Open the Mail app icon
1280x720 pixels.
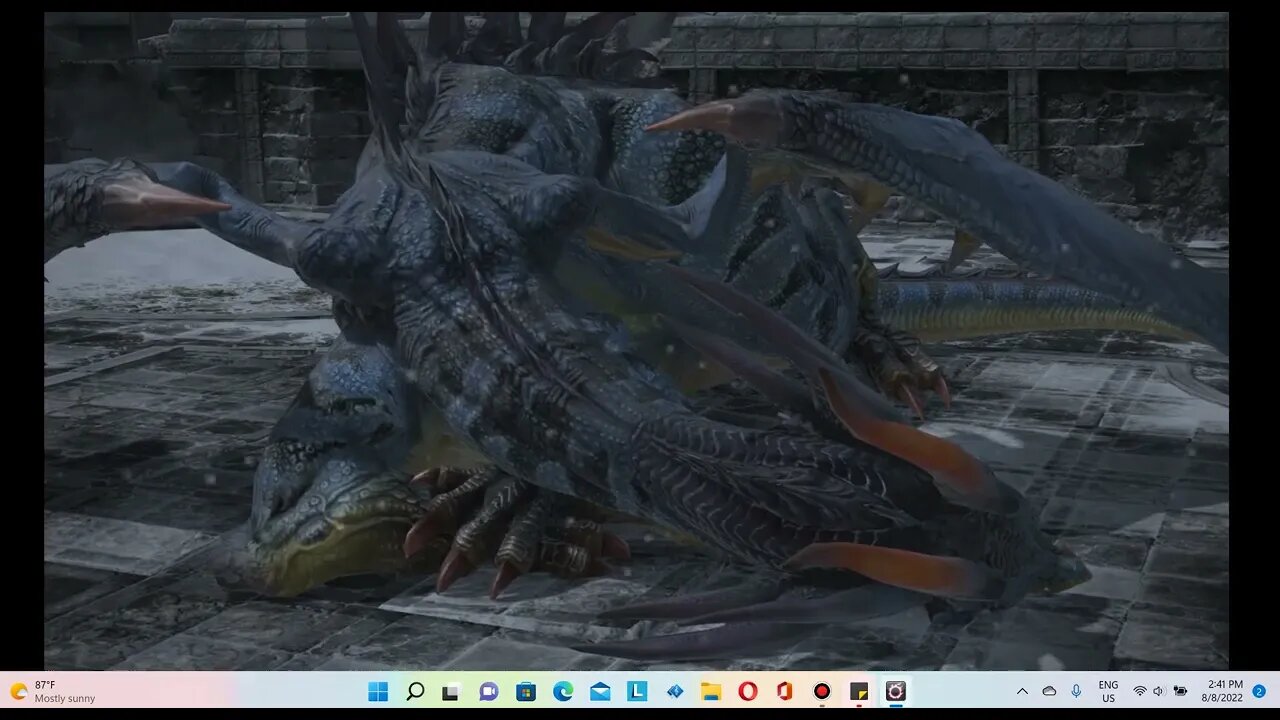point(600,691)
